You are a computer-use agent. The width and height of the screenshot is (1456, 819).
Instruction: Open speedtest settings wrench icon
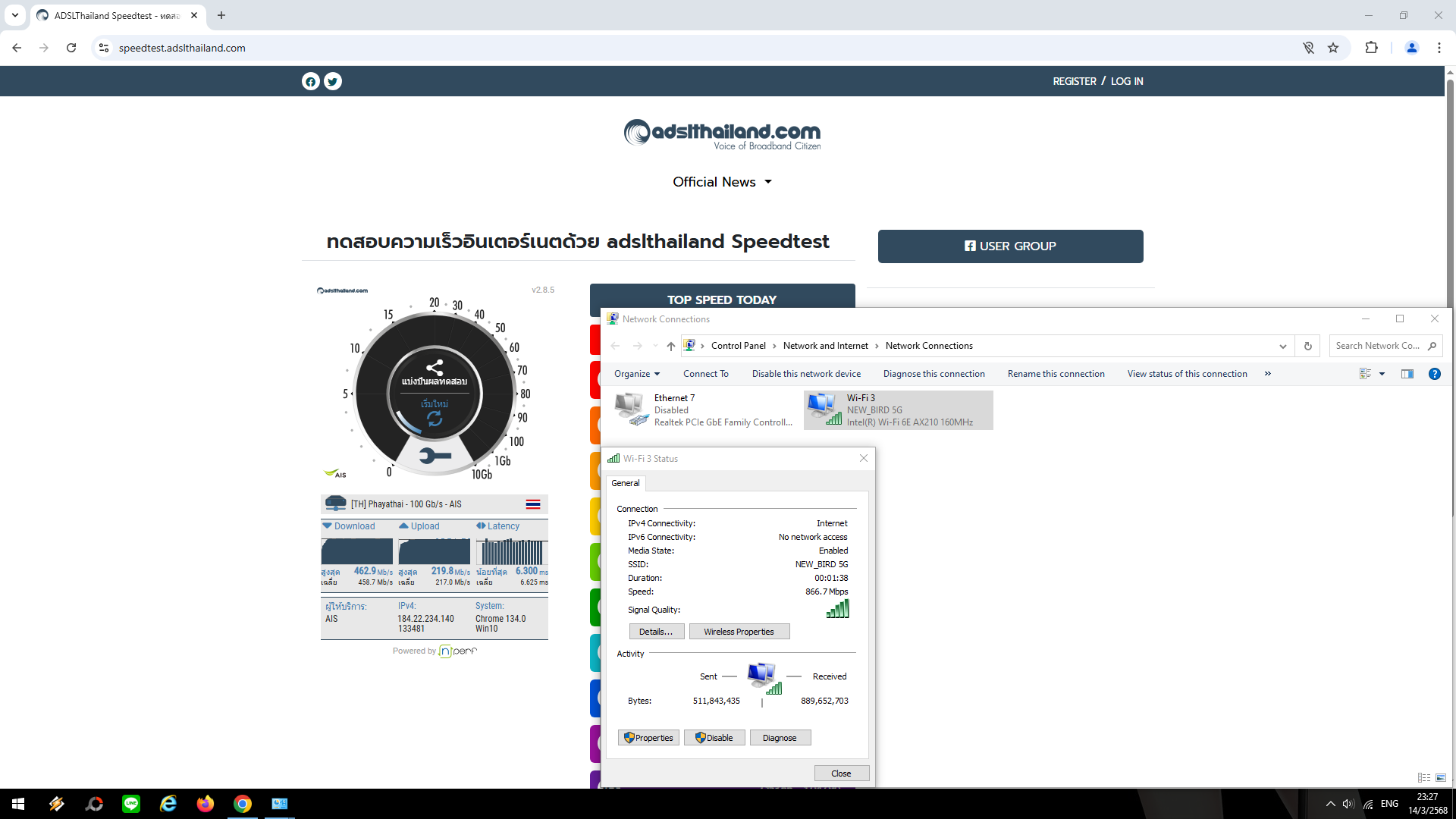(435, 456)
